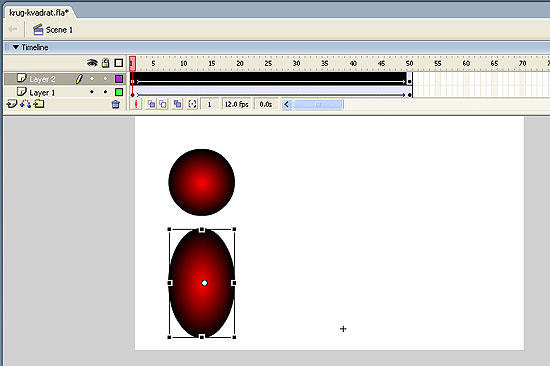This screenshot has height=366, width=550.
Task: Click the ellipse's bottom-right corner handle
Action: click(234, 337)
